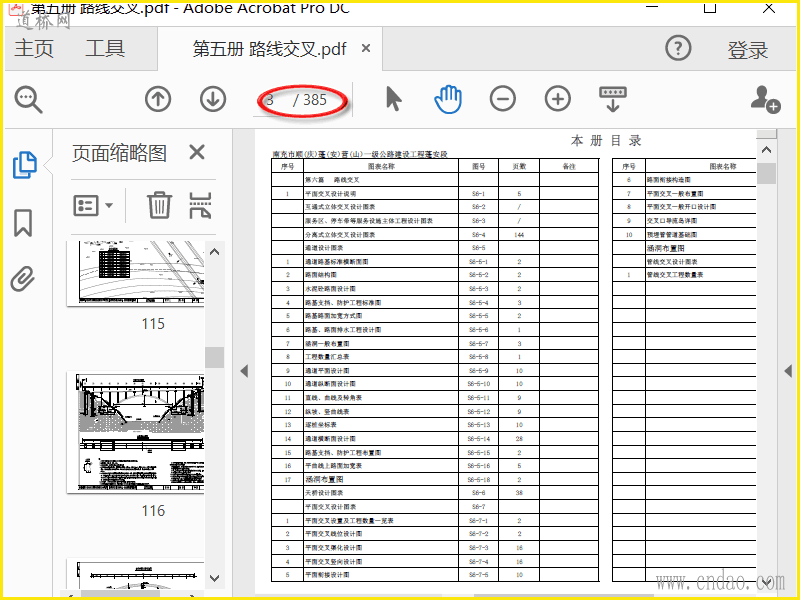Open thumbnail options dropdown menu
The width and height of the screenshot is (800, 600).
[93, 206]
